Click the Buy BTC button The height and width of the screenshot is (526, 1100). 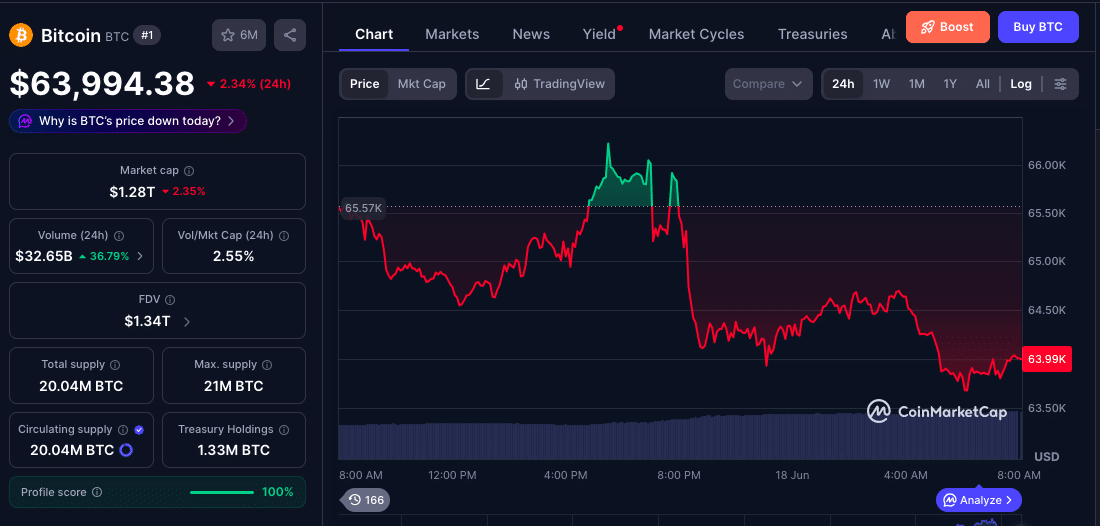pyautogui.click(x=1038, y=27)
